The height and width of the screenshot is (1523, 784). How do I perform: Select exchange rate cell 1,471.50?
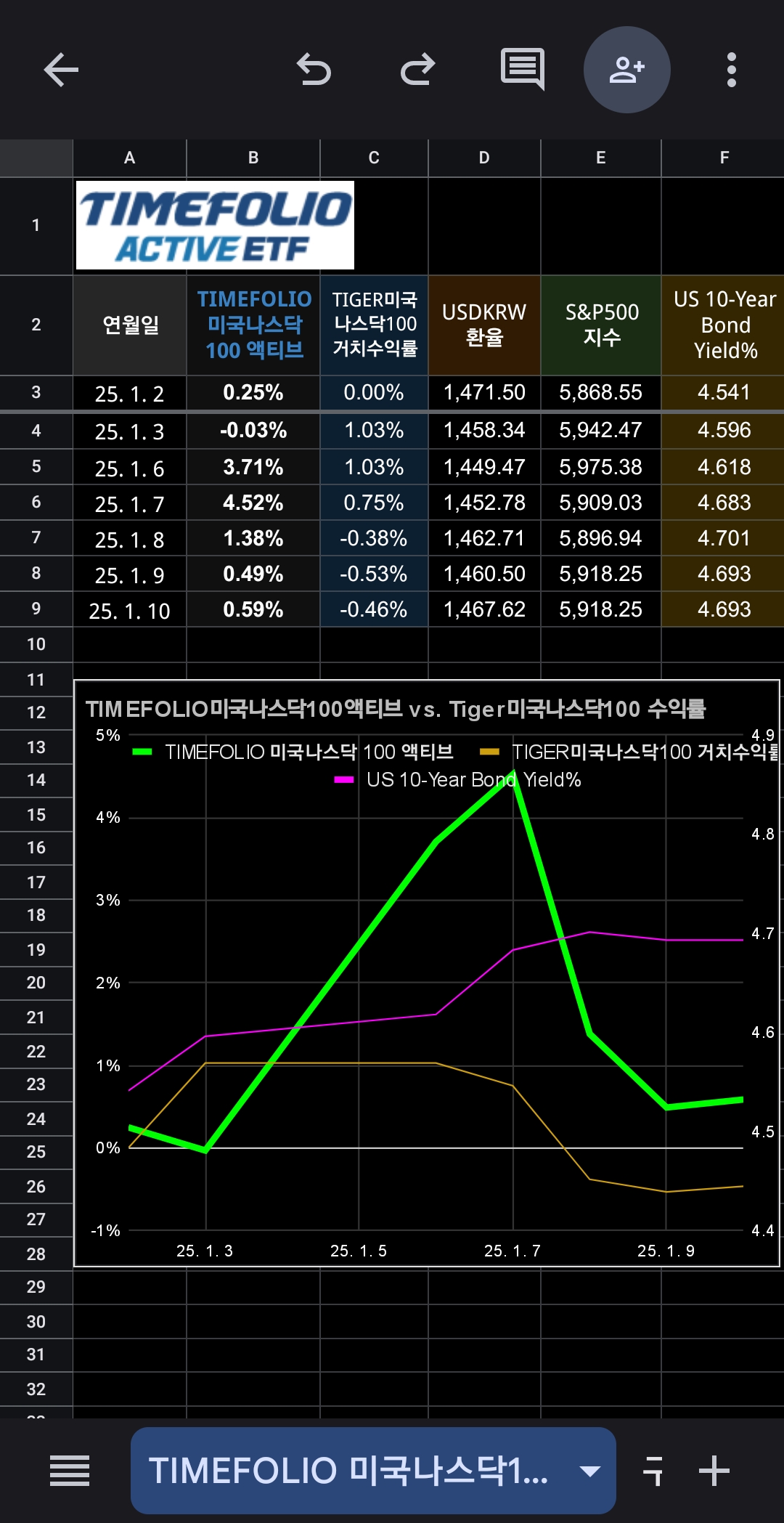click(484, 393)
